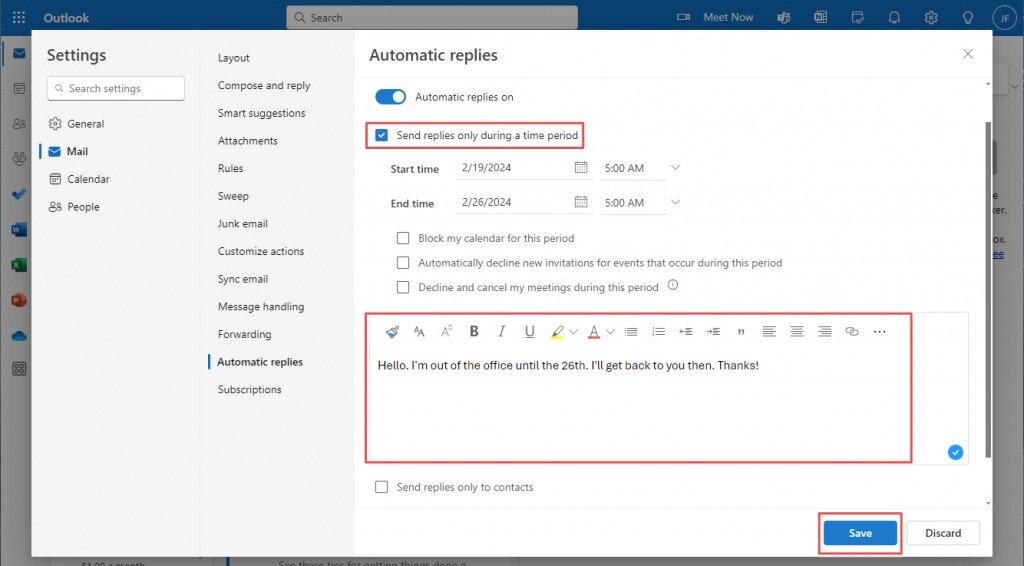Open the Rules settings page

(x=231, y=168)
